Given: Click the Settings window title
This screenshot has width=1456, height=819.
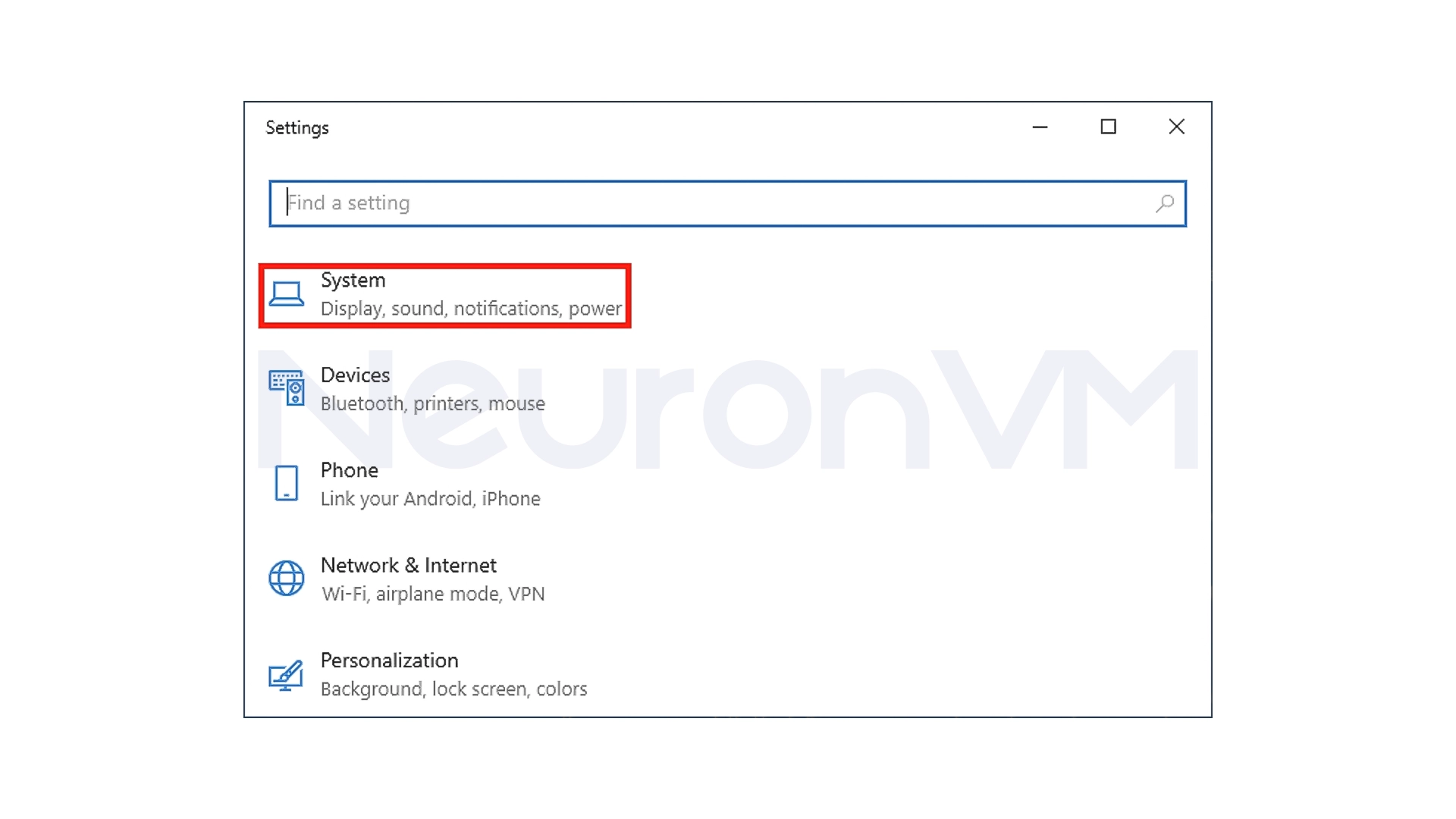Looking at the screenshot, I should (297, 127).
